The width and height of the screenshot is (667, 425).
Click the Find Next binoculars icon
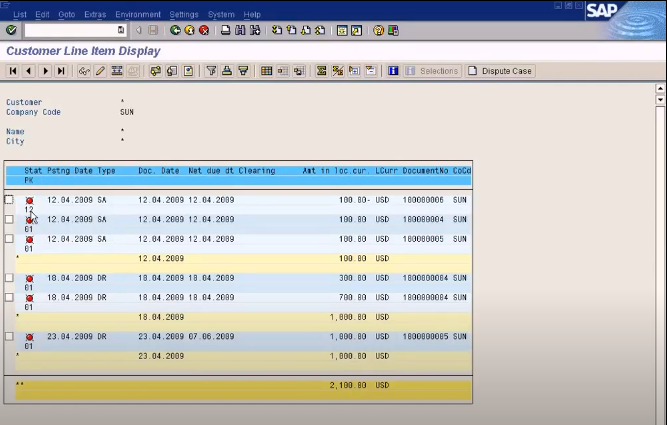[255, 30]
